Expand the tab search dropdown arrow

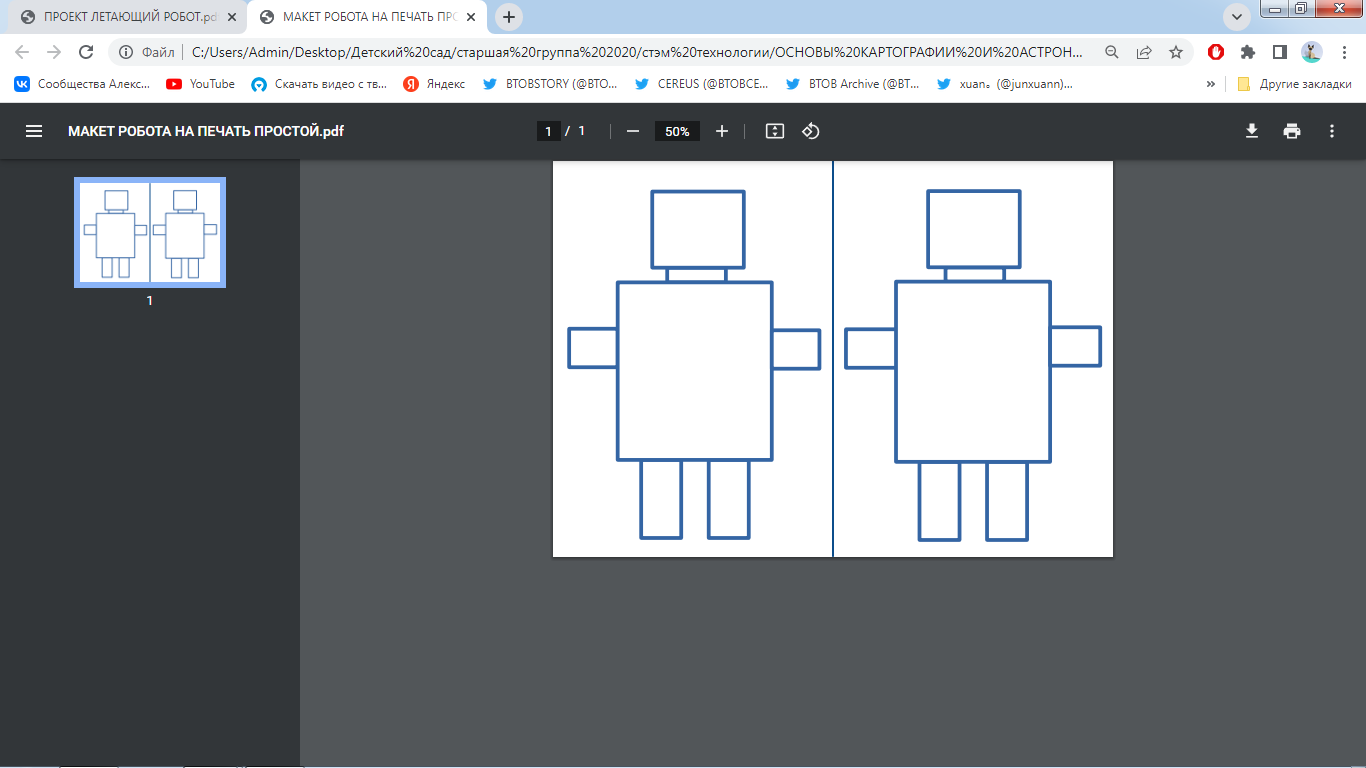(x=1237, y=17)
